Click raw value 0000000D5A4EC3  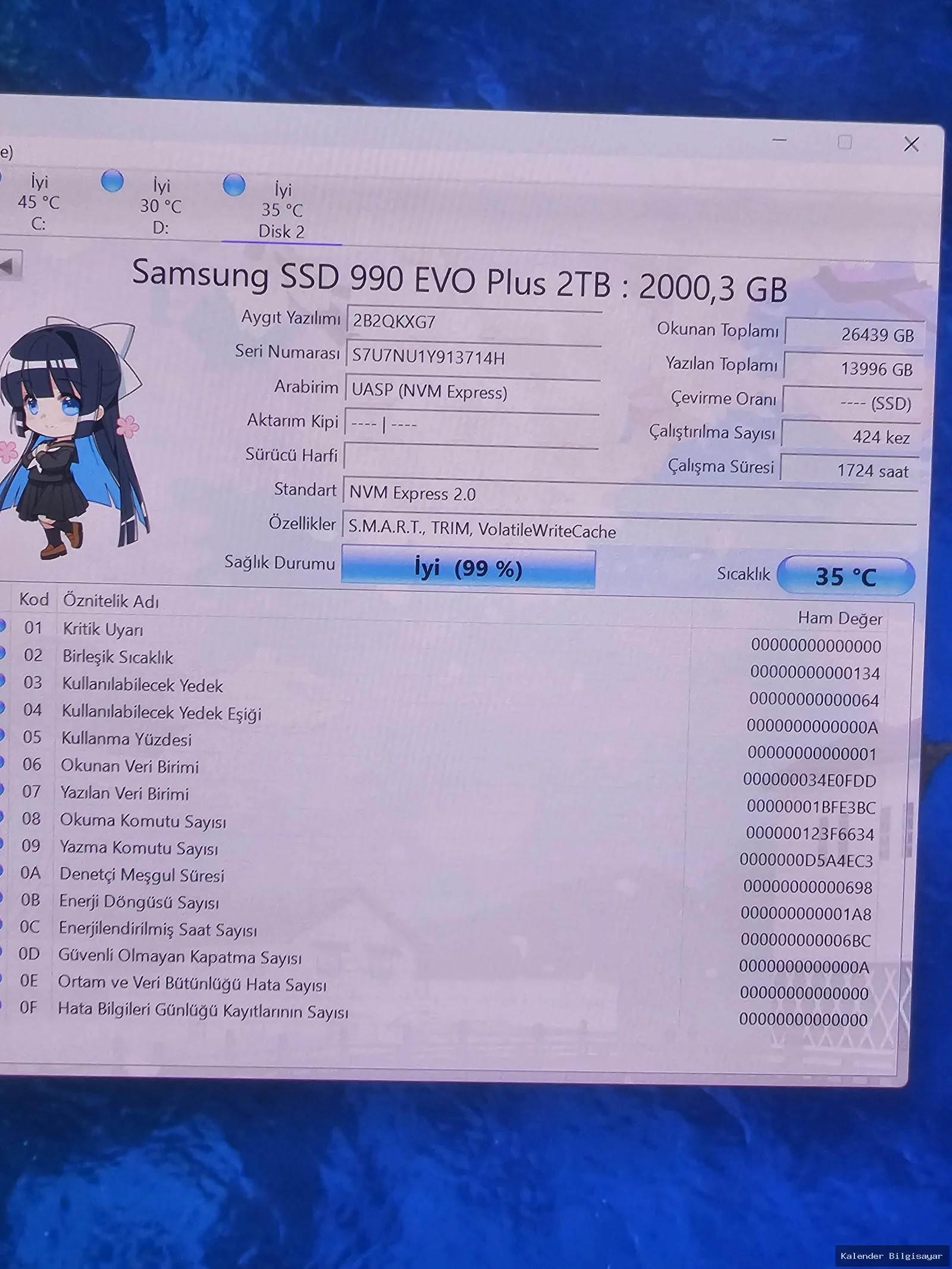pyautogui.click(x=806, y=861)
